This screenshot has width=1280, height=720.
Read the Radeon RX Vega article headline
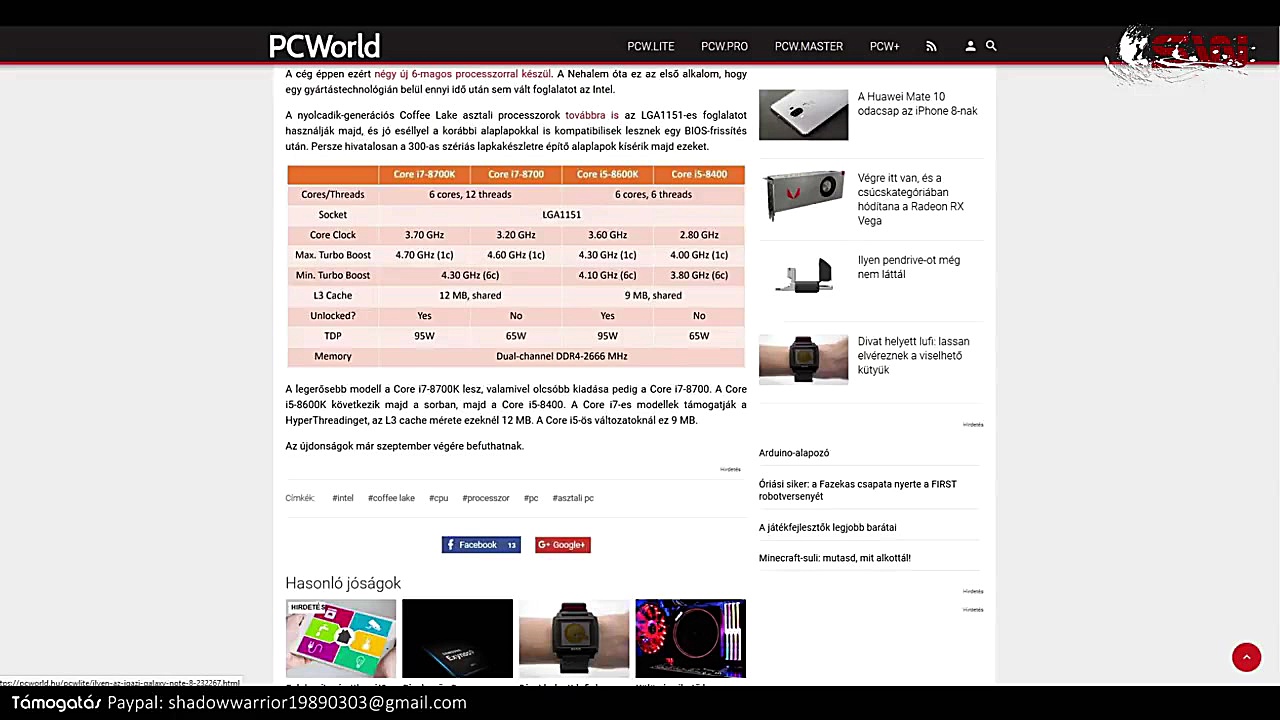910,199
